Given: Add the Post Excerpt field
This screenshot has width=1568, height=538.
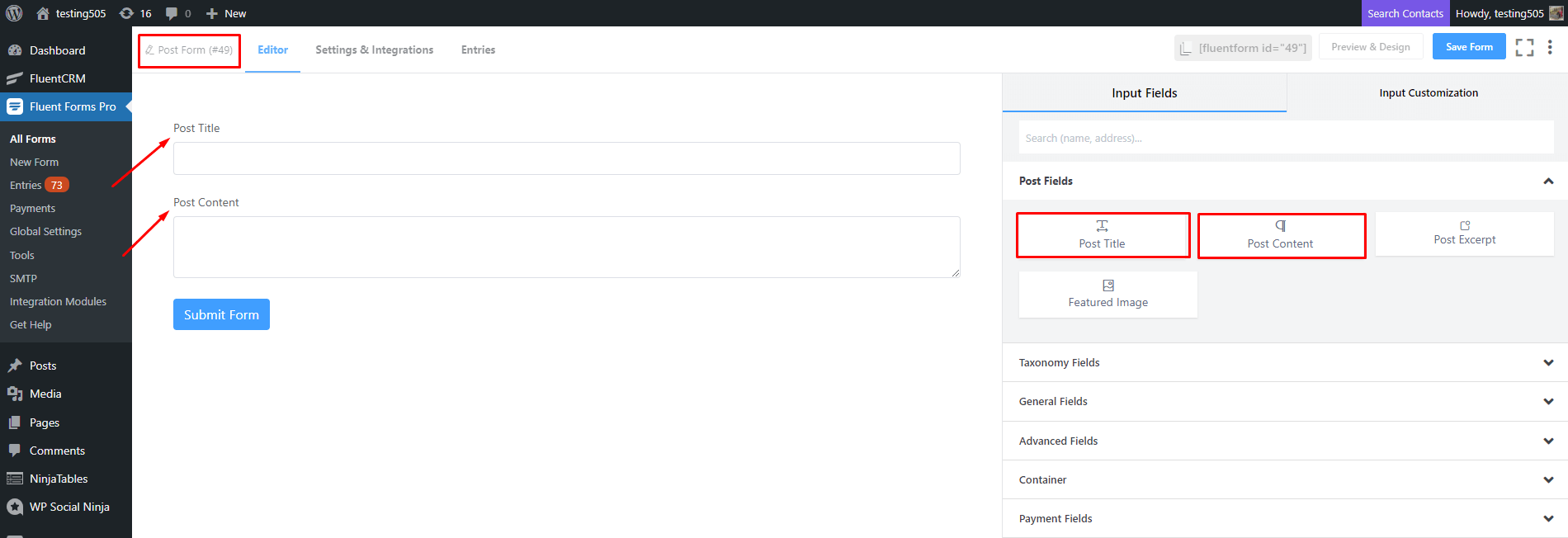Looking at the screenshot, I should point(1464,234).
